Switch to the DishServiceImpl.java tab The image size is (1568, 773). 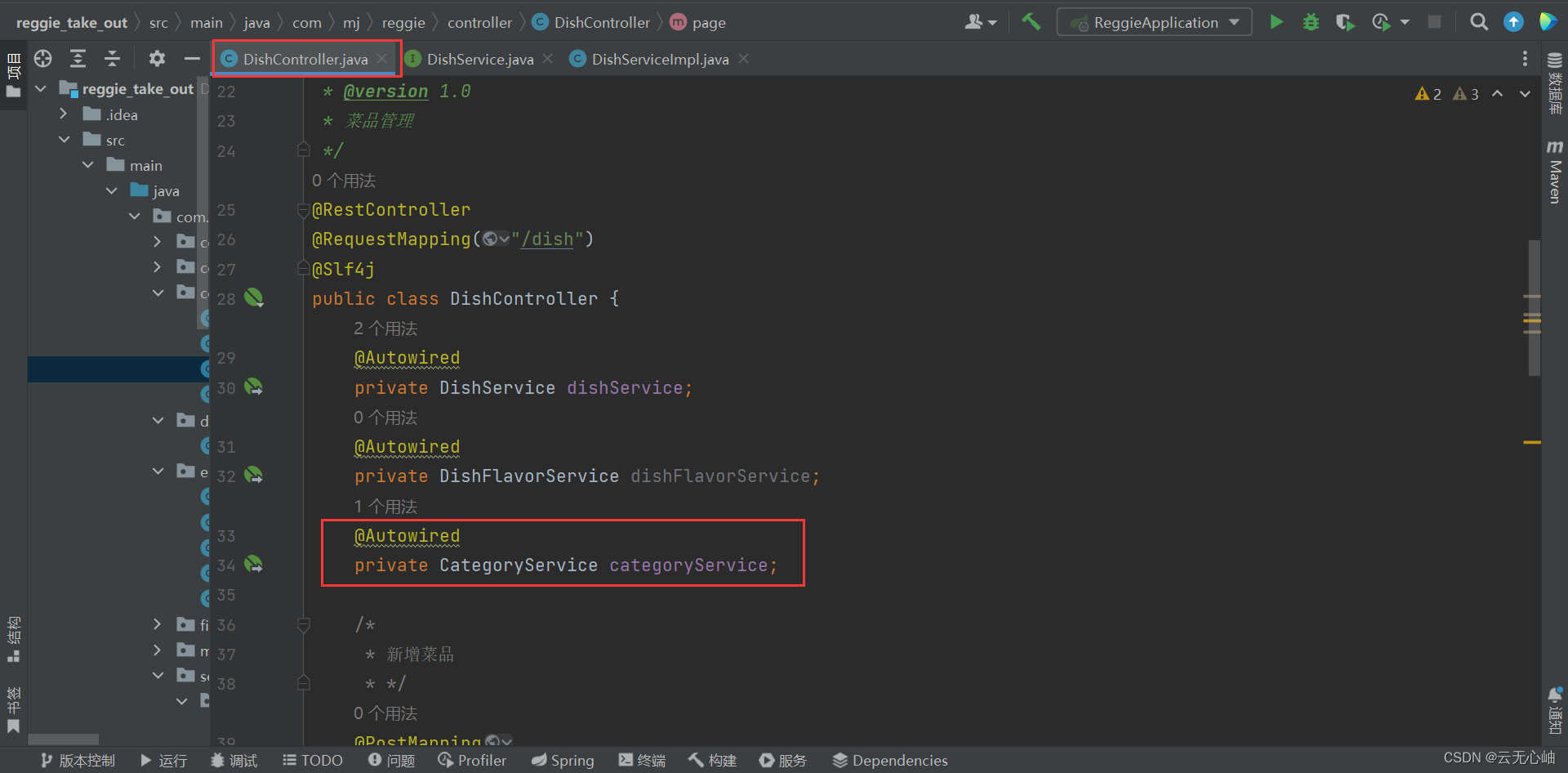point(660,59)
